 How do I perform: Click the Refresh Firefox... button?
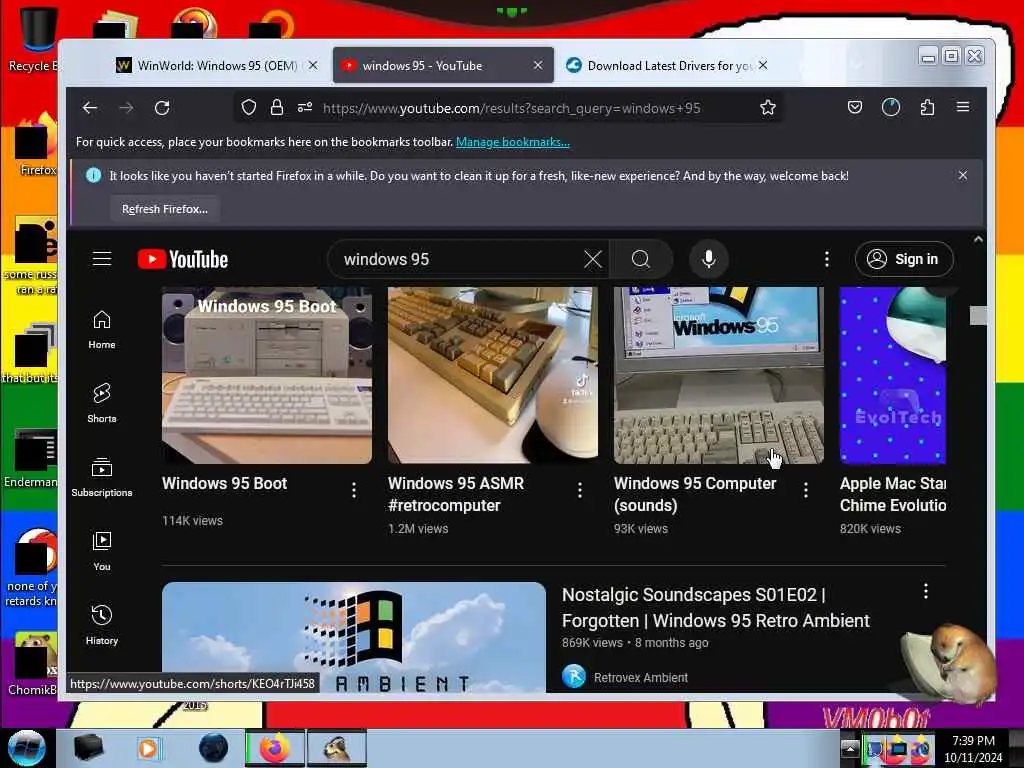tap(165, 209)
